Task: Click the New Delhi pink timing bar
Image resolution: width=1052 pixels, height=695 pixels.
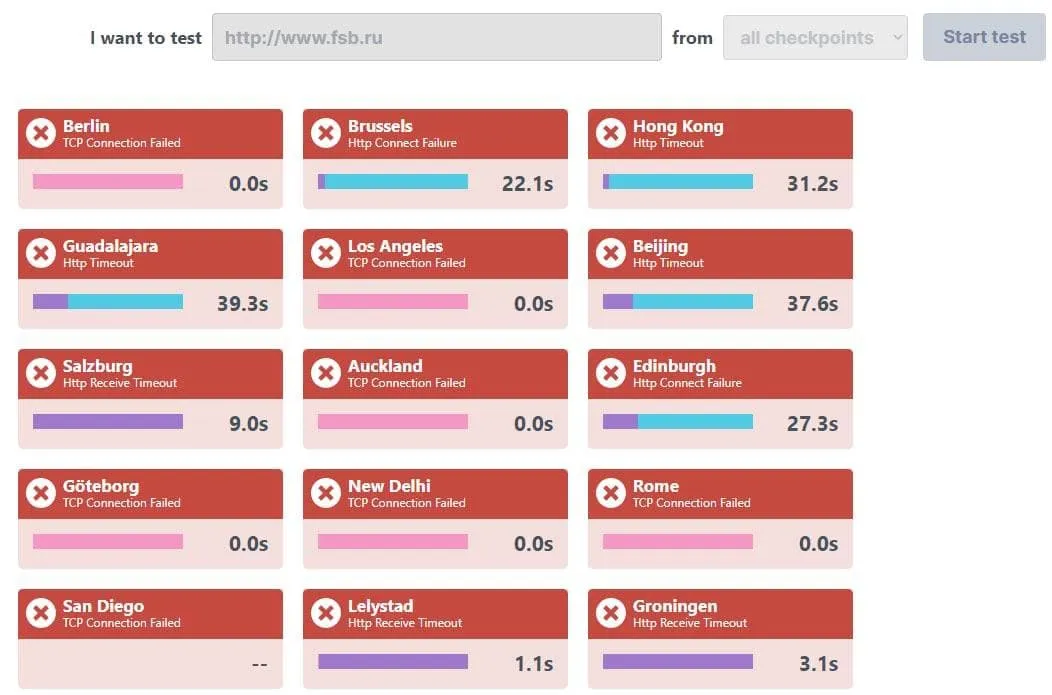Action: (393, 542)
